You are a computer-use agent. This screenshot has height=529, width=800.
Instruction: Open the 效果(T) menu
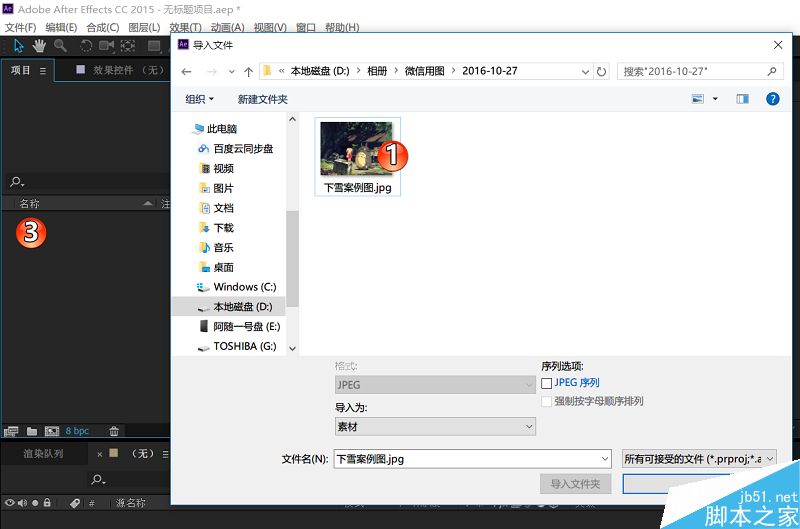point(185,27)
